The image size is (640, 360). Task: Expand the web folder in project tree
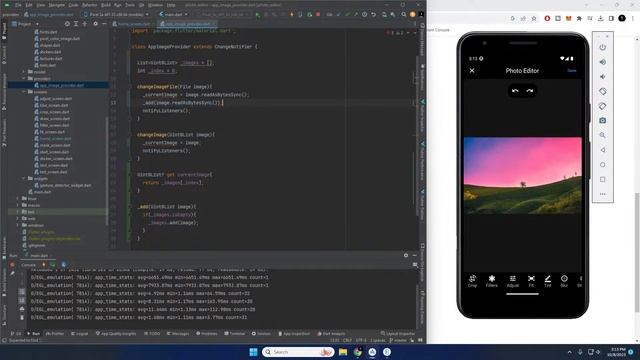click(x=18, y=218)
